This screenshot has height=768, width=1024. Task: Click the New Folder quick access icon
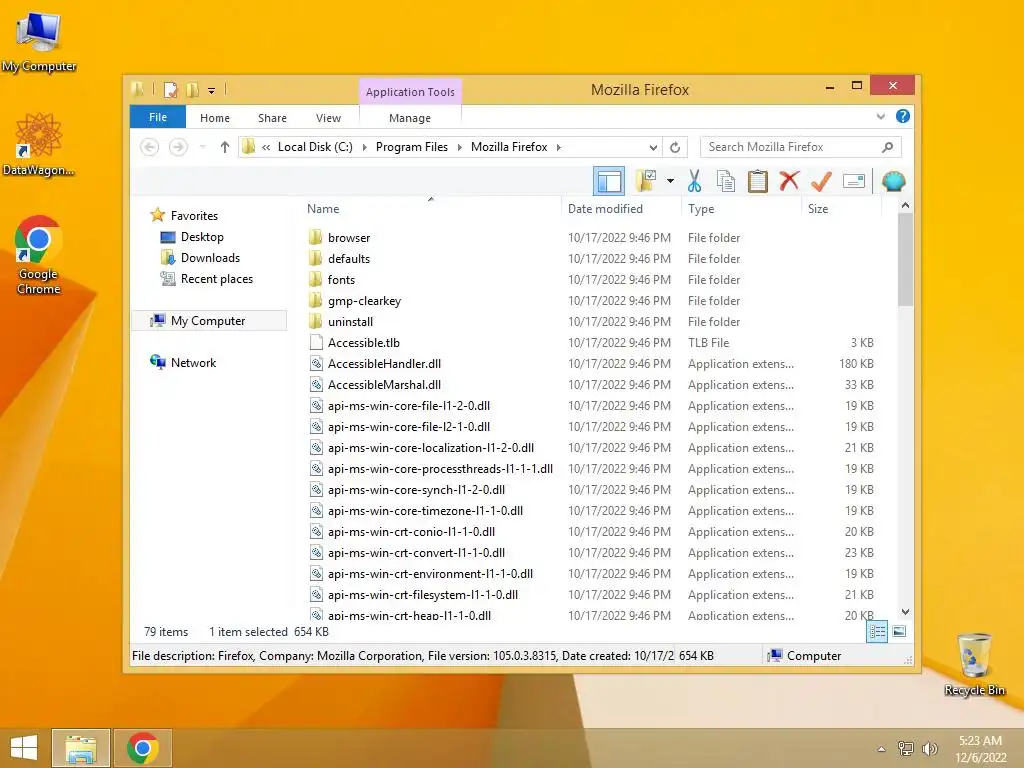[x=193, y=90]
